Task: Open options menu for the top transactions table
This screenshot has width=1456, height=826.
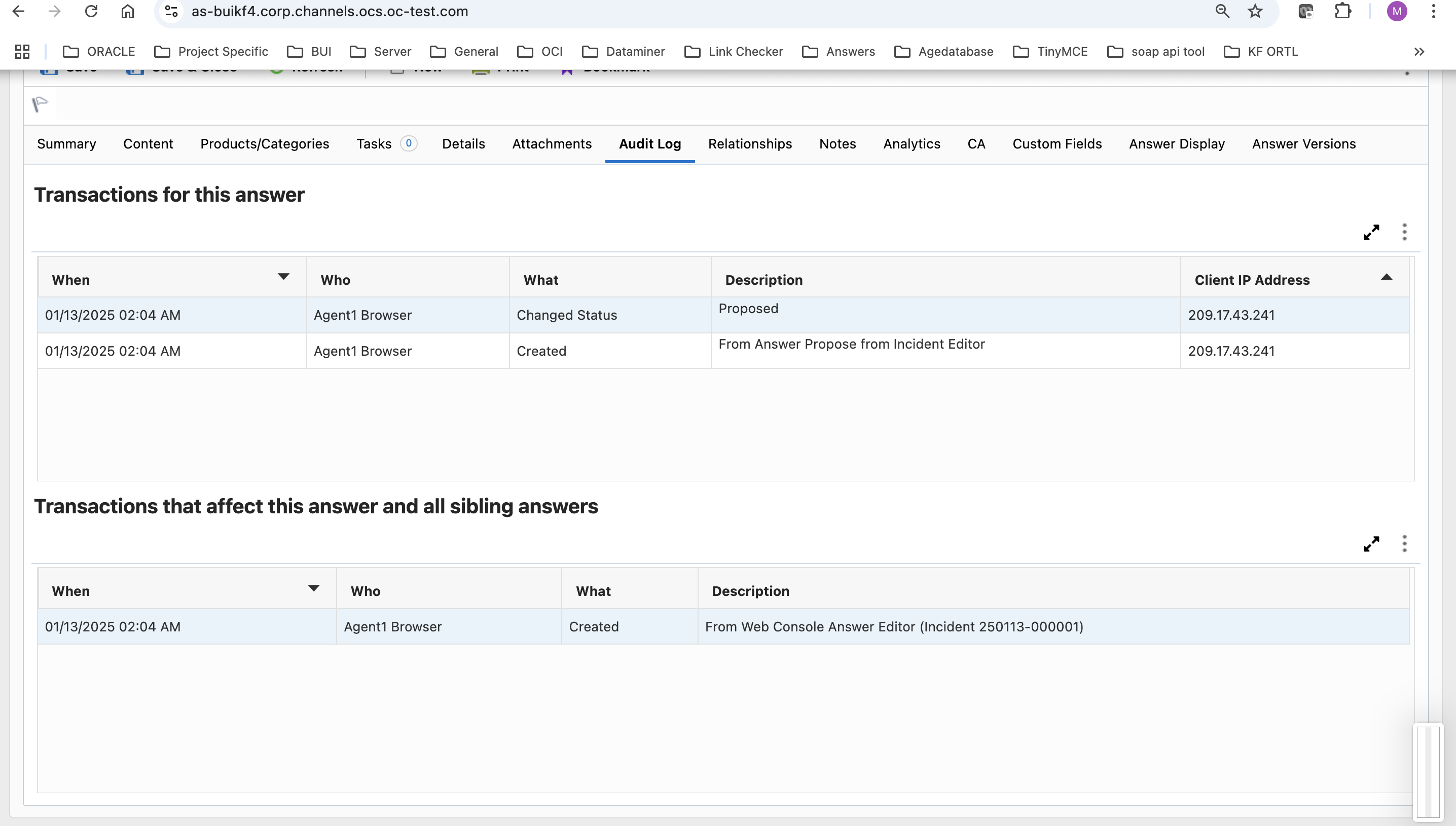Action: tap(1404, 232)
